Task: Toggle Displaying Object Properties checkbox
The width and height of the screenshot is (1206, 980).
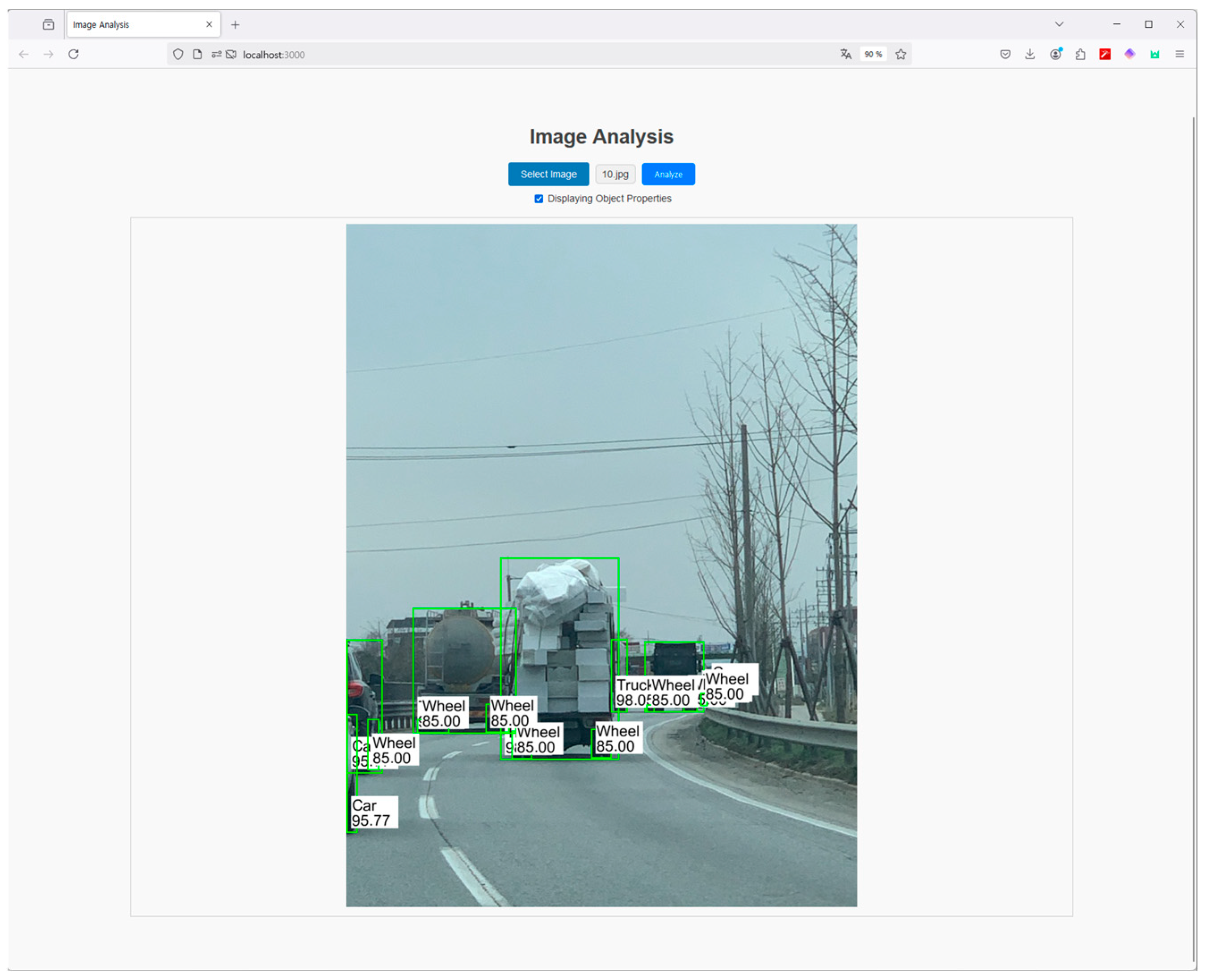Action: coord(538,199)
